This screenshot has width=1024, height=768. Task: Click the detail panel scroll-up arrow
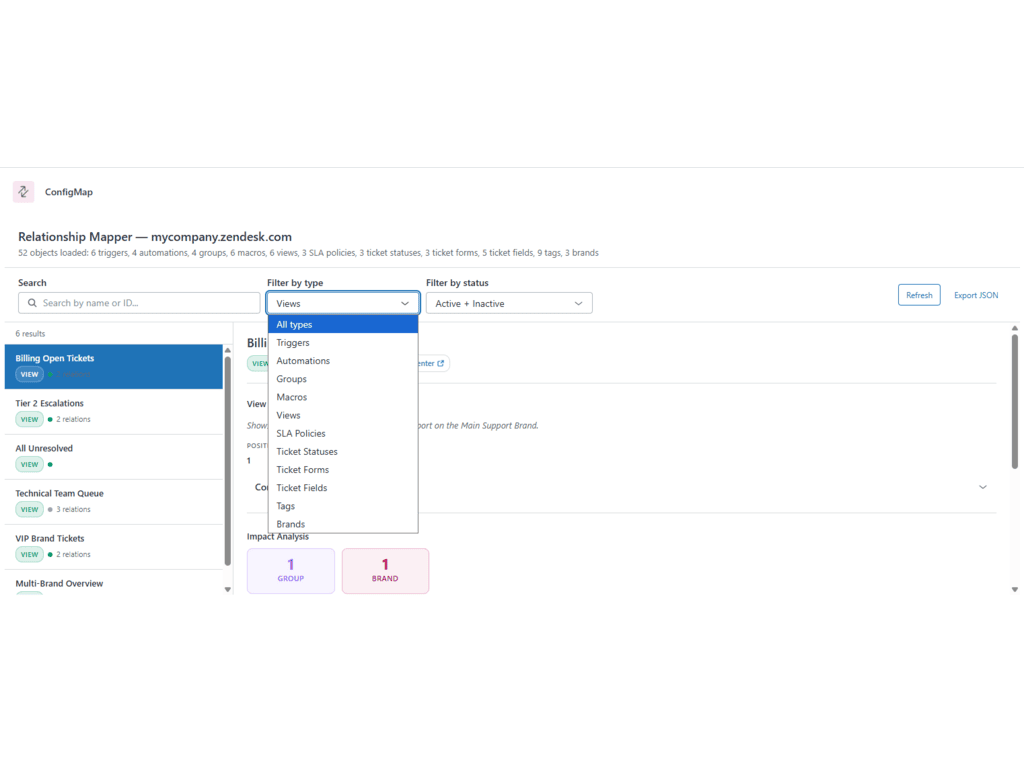pyautogui.click(x=1015, y=328)
